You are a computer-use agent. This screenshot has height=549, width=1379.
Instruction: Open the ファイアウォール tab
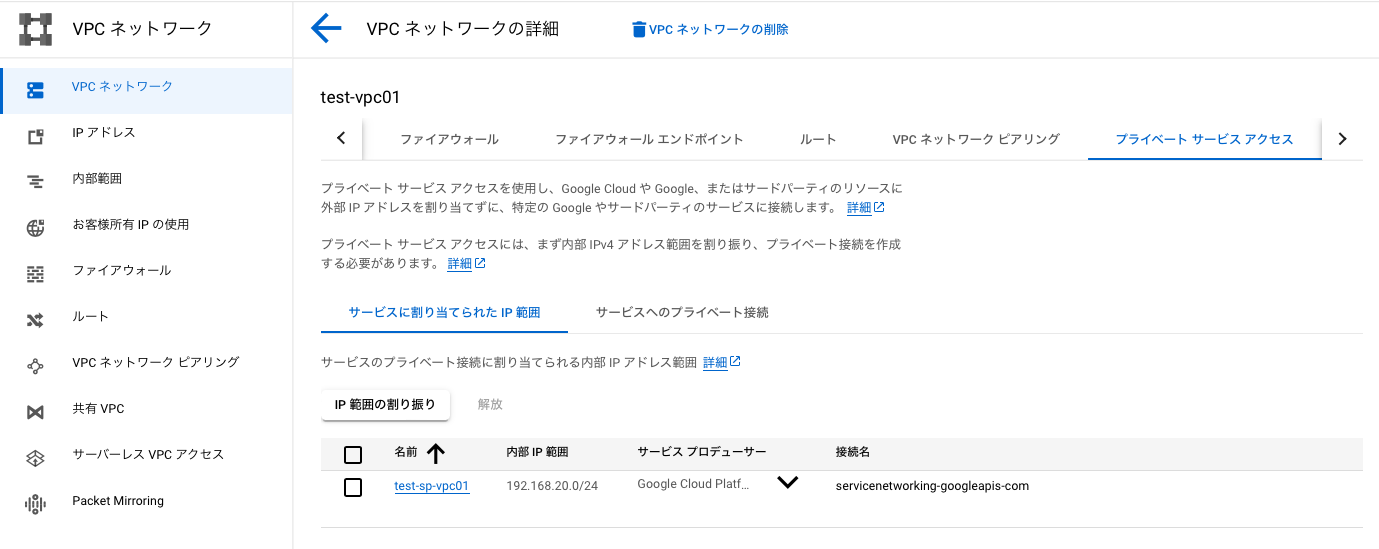pos(449,139)
